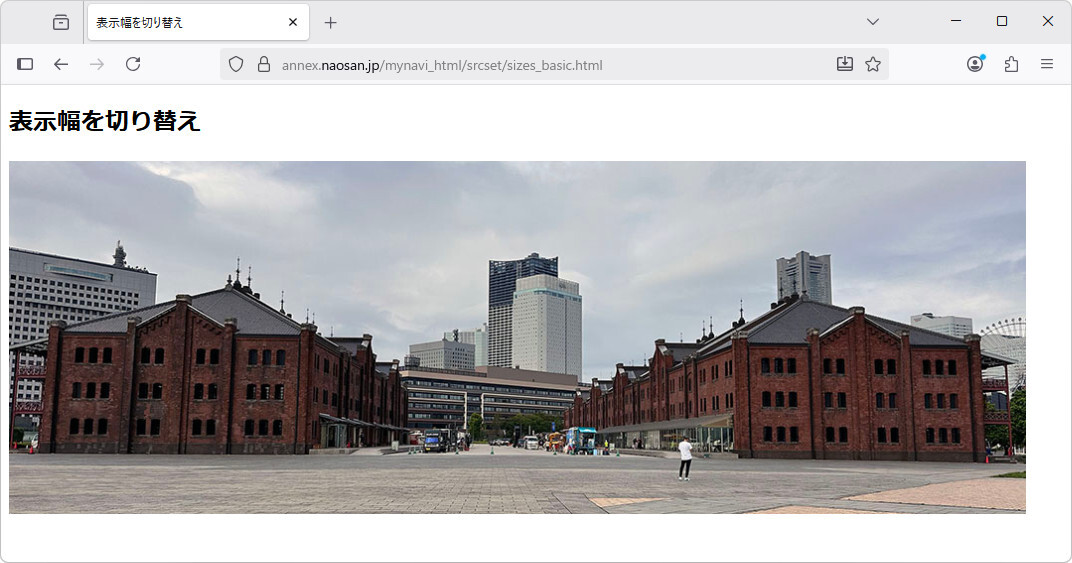Viewport: 1072px width, 563px height.
Task: Click the annex.naosan.jp URL address field
Action: (500, 65)
